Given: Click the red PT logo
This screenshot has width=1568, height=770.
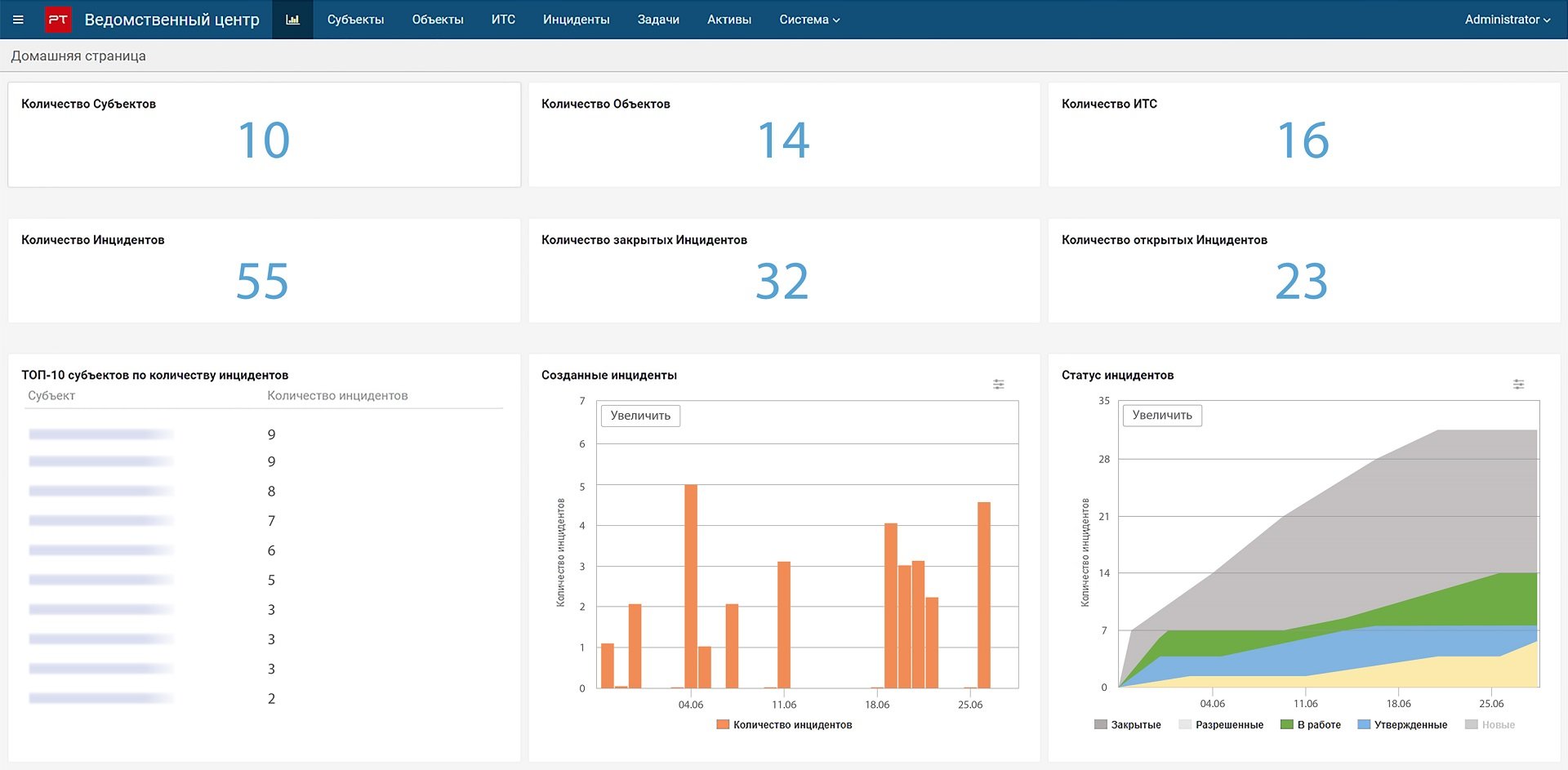Looking at the screenshot, I should click(x=58, y=20).
